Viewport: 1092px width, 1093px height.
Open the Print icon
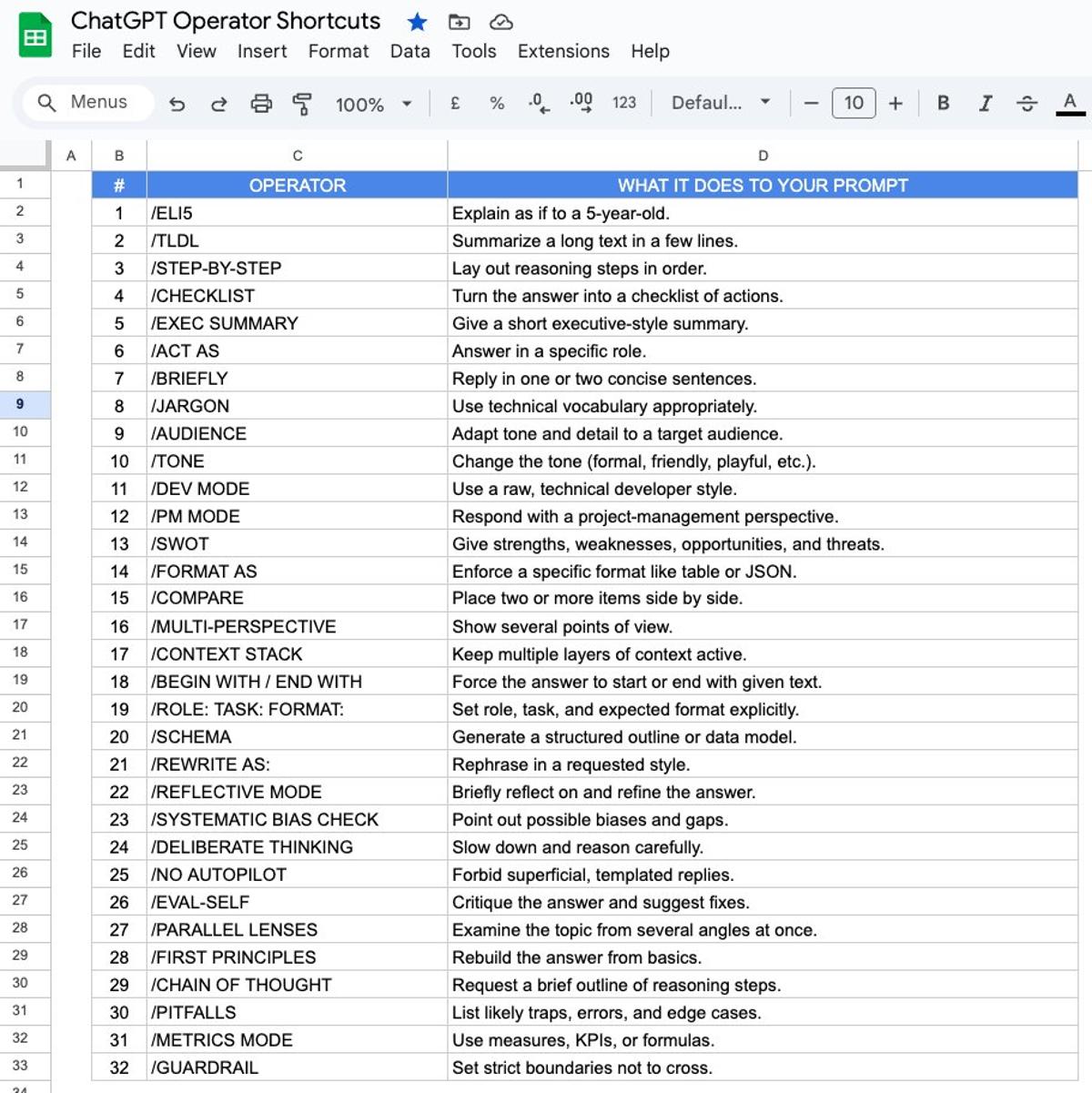(x=262, y=103)
